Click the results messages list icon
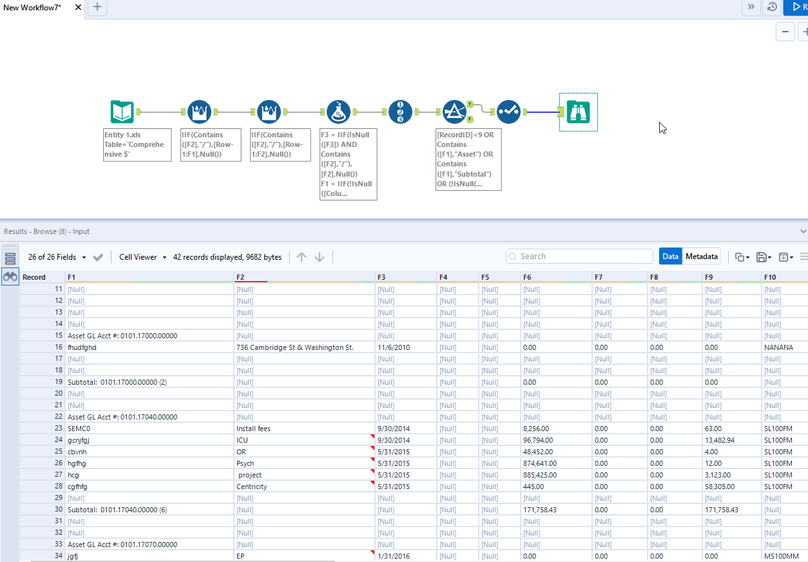Screen dimensions: 808x562 point(10,258)
